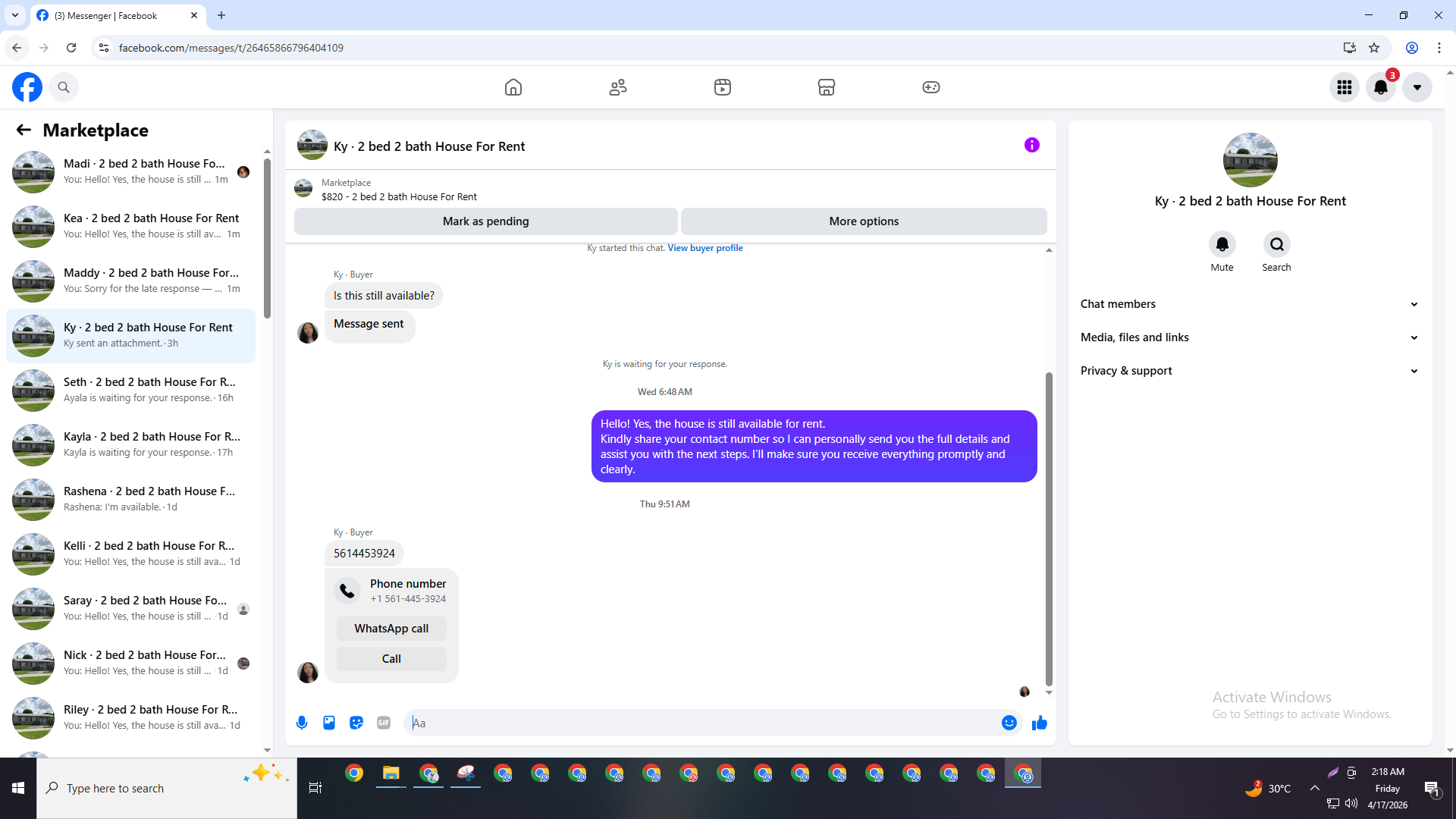Open the Kea conversation

130,226
